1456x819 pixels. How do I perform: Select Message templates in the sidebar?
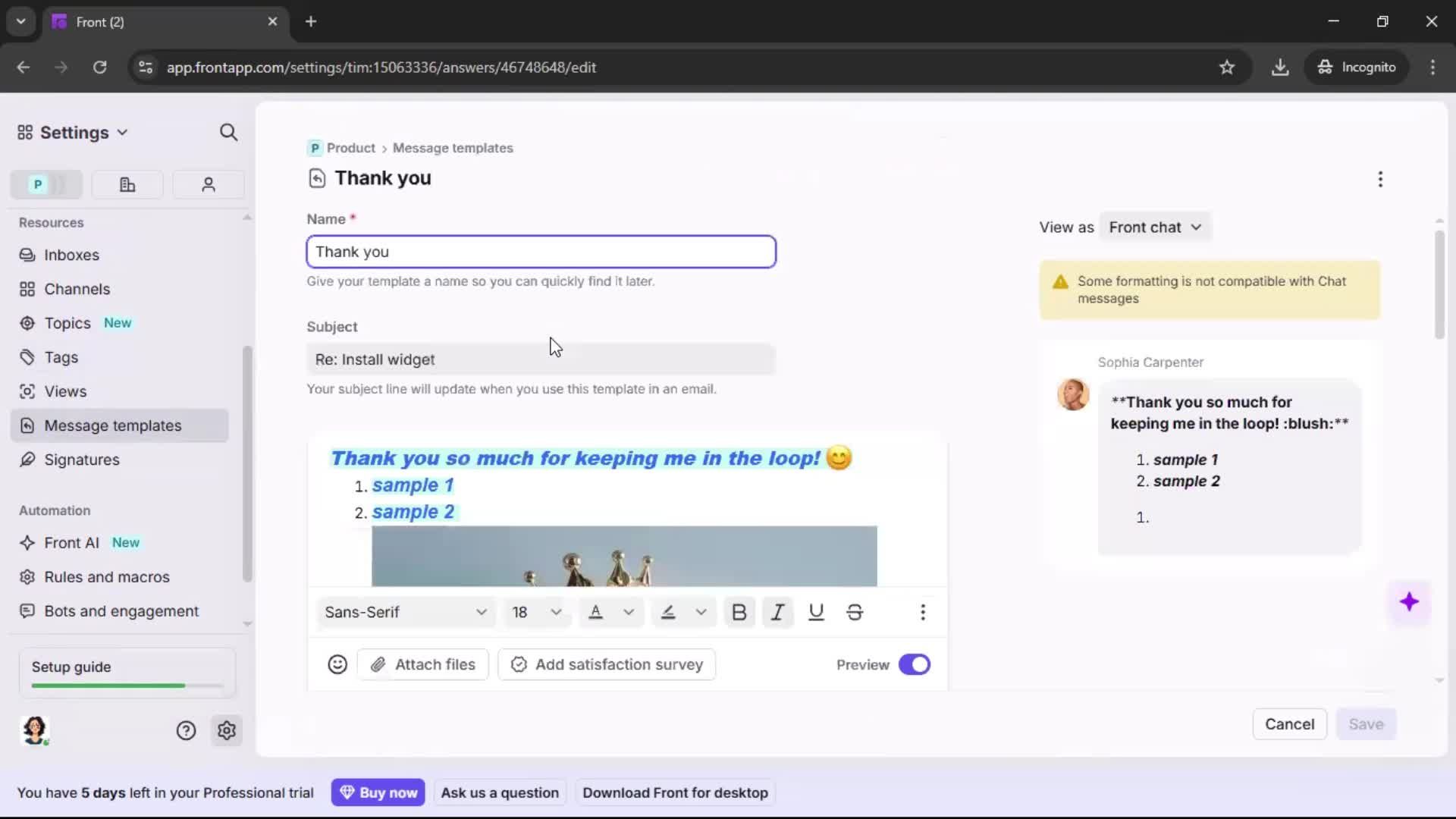112,425
